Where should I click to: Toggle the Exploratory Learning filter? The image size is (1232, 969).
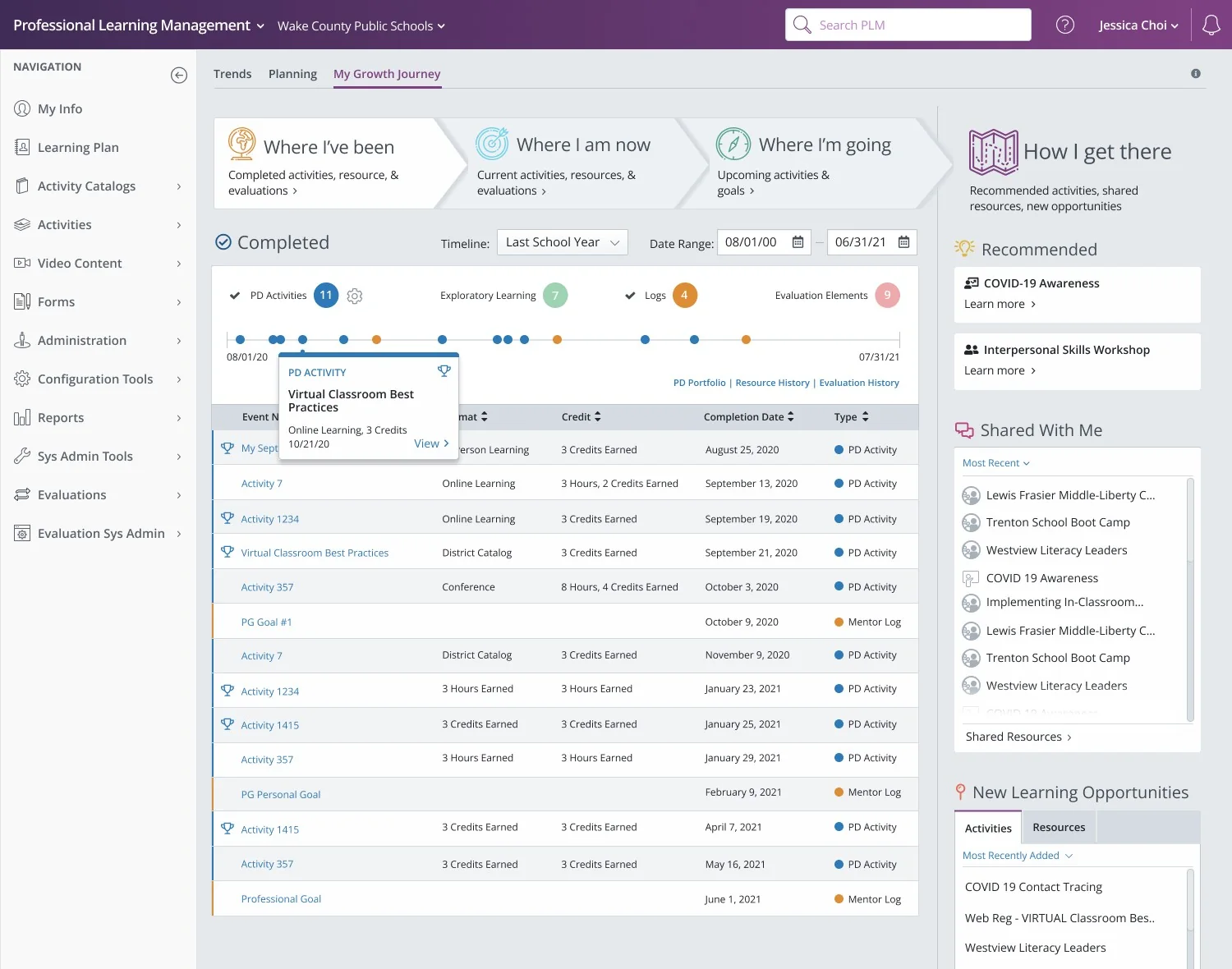pos(503,296)
